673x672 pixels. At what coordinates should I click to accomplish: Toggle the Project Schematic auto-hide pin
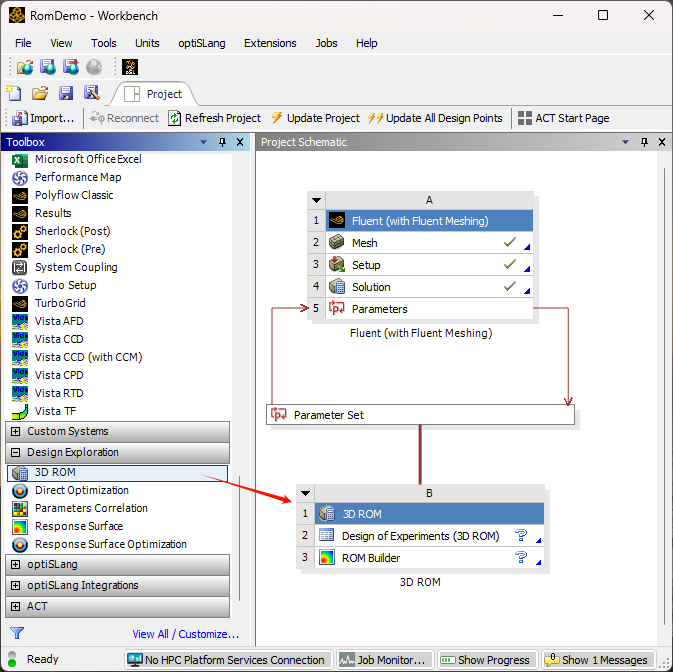pyautogui.click(x=644, y=142)
